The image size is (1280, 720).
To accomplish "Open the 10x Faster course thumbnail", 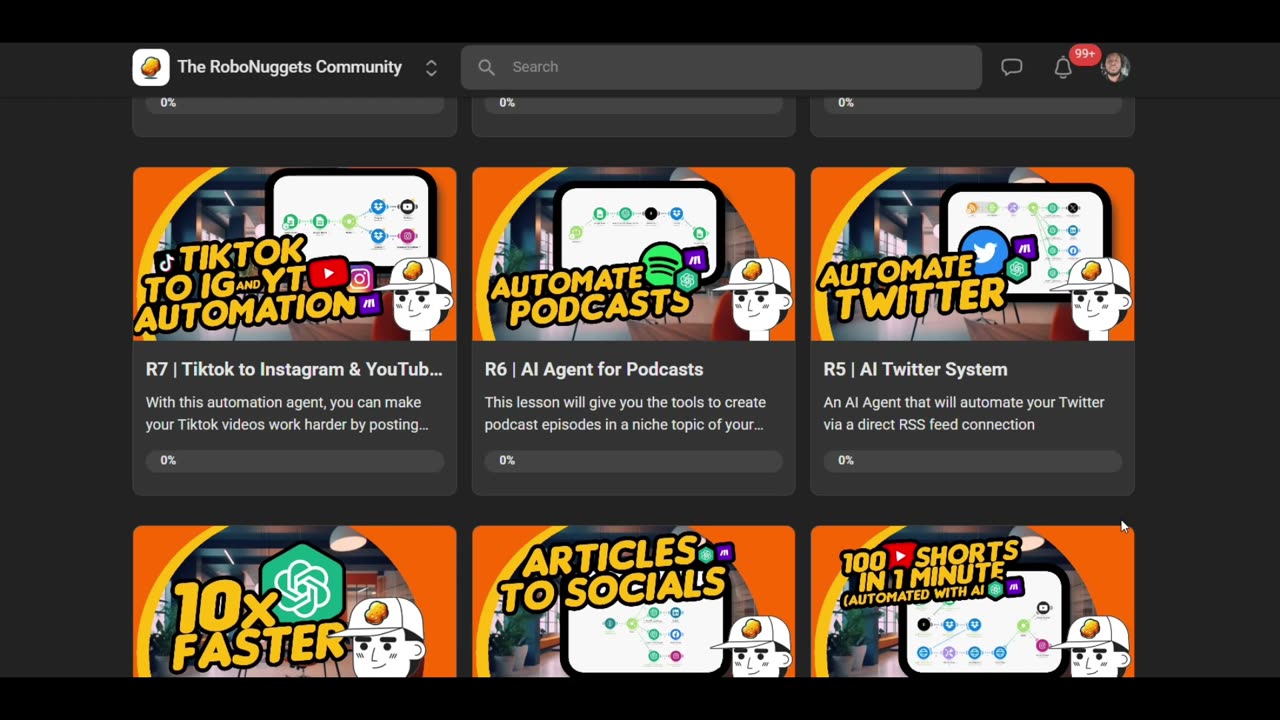I will pos(295,601).
